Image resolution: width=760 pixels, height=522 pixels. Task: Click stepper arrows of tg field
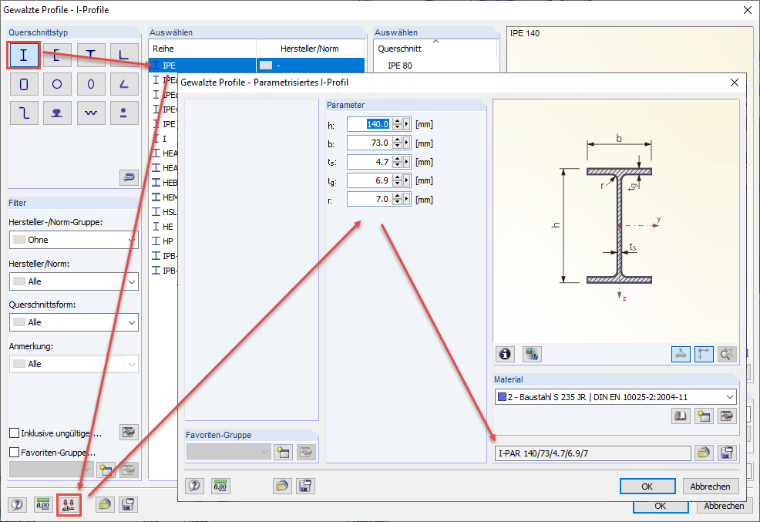pyautogui.click(x=397, y=181)
